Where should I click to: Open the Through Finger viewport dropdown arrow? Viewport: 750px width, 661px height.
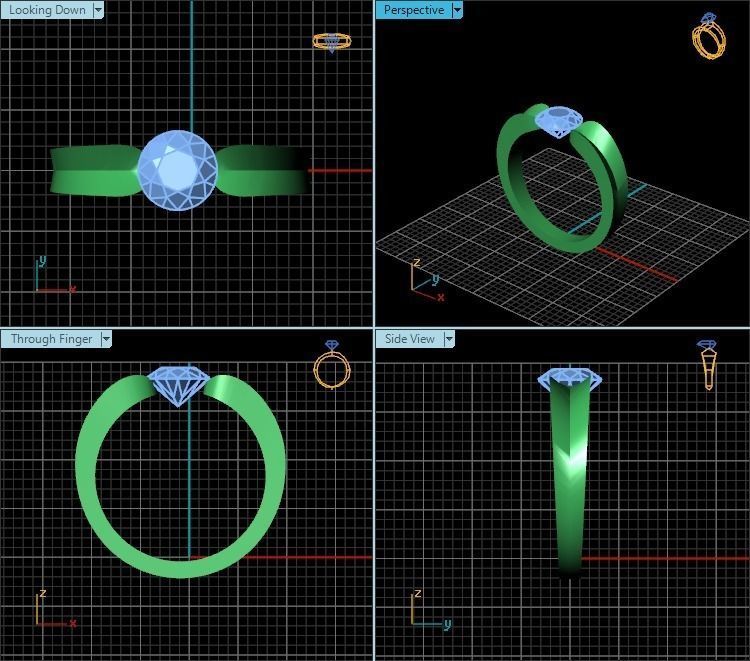tap(106, 339)
